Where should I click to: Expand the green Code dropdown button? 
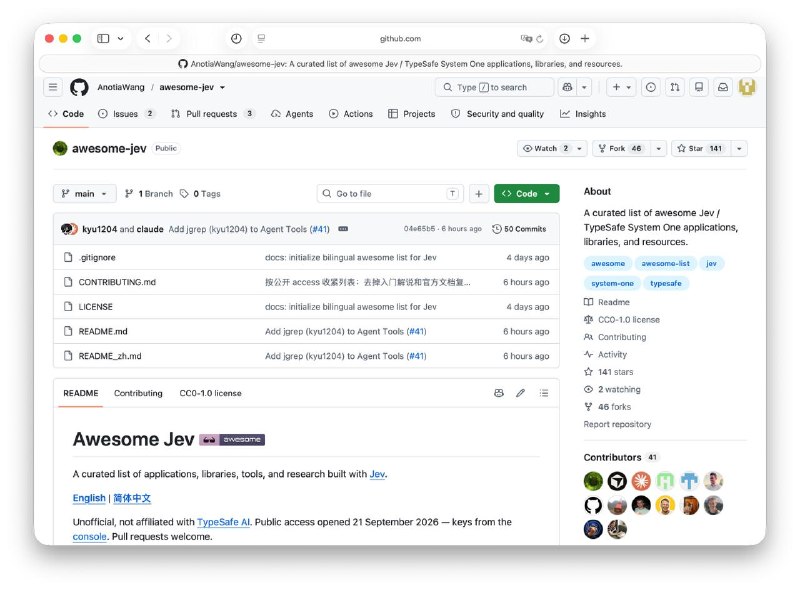[x=527, y=194]
